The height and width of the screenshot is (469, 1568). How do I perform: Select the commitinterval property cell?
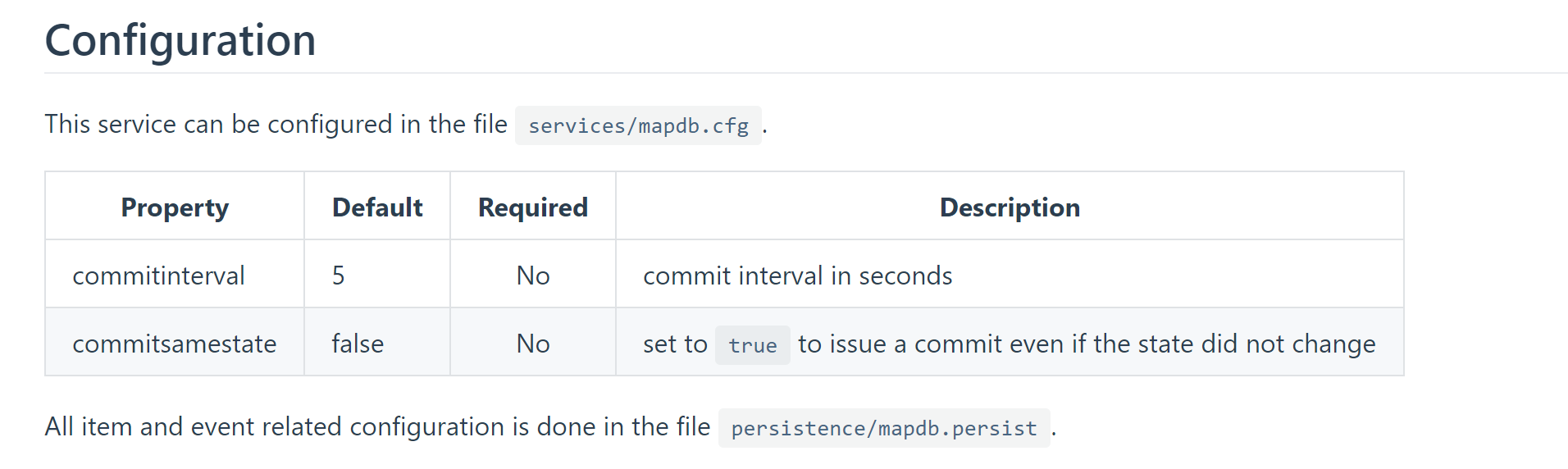175,275
